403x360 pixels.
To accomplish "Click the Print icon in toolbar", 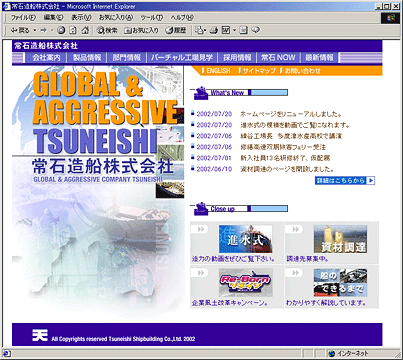I will click(x=214, y=30).
